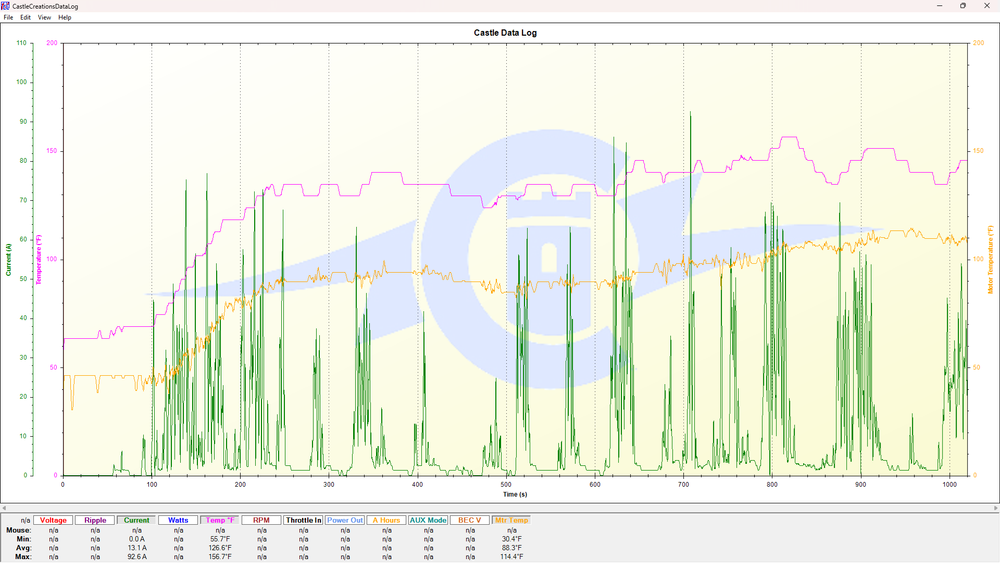Click the average temp value 126.6°F
This screenshot has width=1000, height=563.
(220, 548)
